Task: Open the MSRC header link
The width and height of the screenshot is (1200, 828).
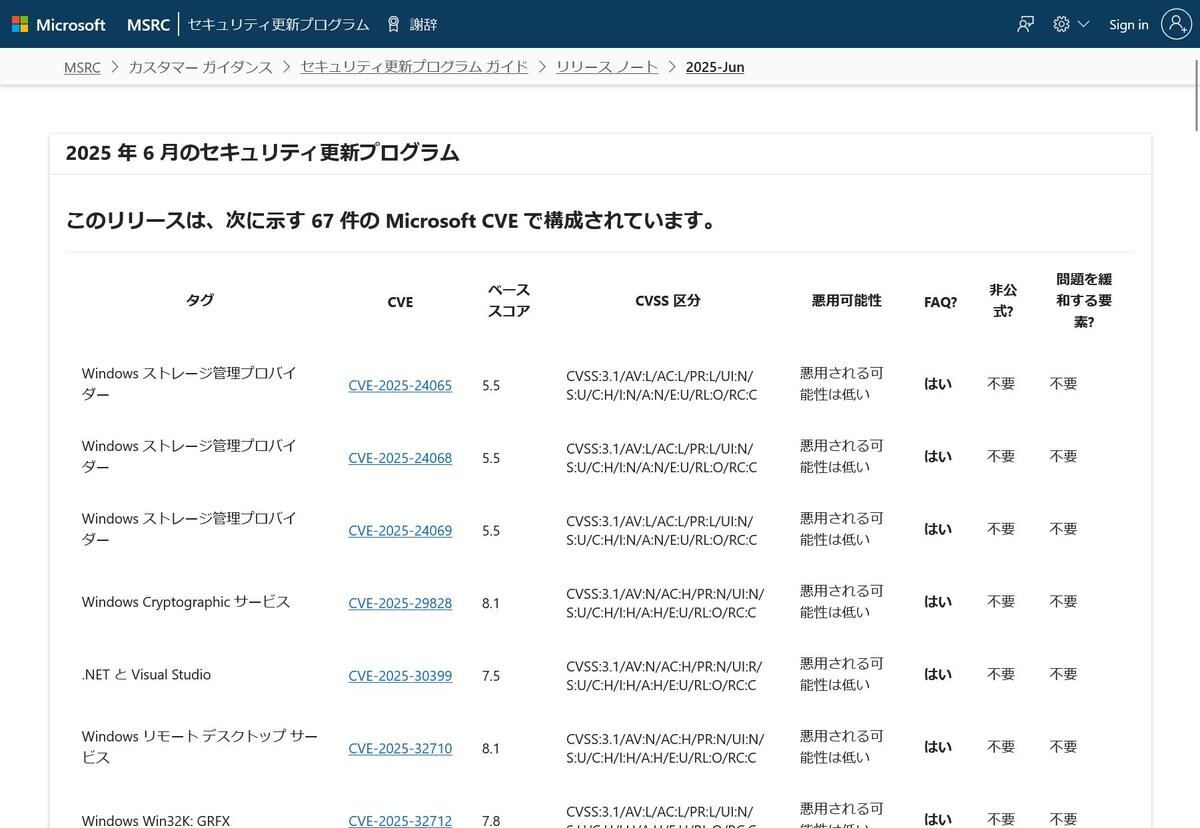Action: coord(148,24)
